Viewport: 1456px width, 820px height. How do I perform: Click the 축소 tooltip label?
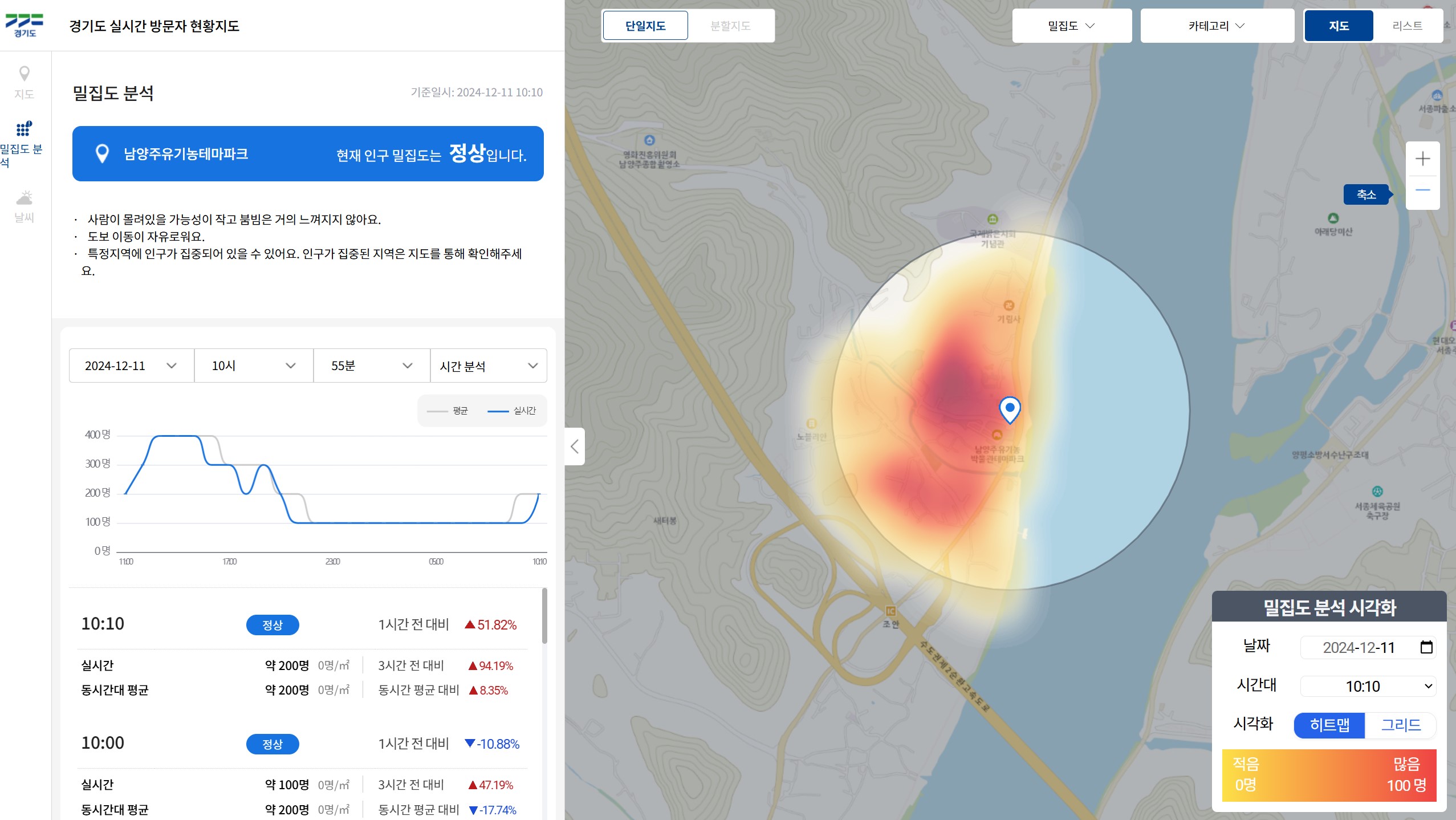pyautogui.click(x=1366, y=194)
